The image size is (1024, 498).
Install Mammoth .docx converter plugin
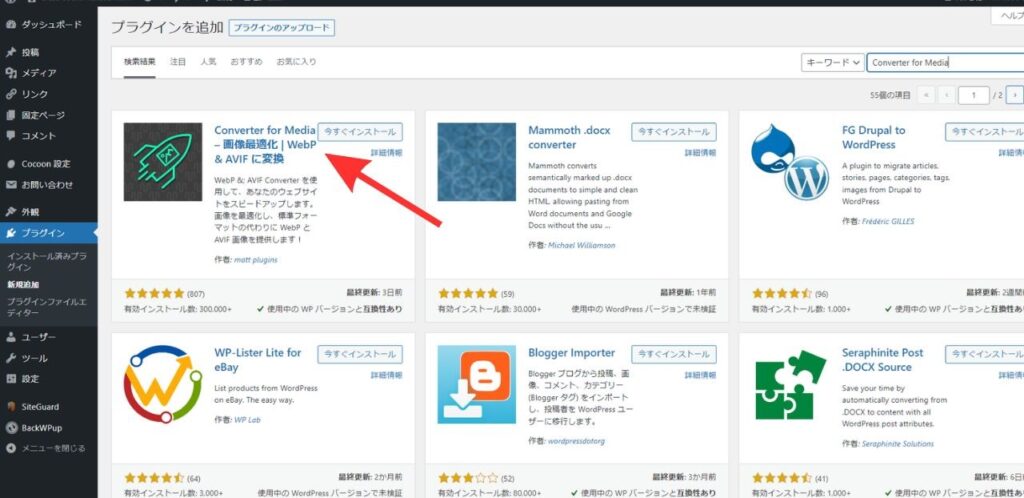(x=674, y=132)
